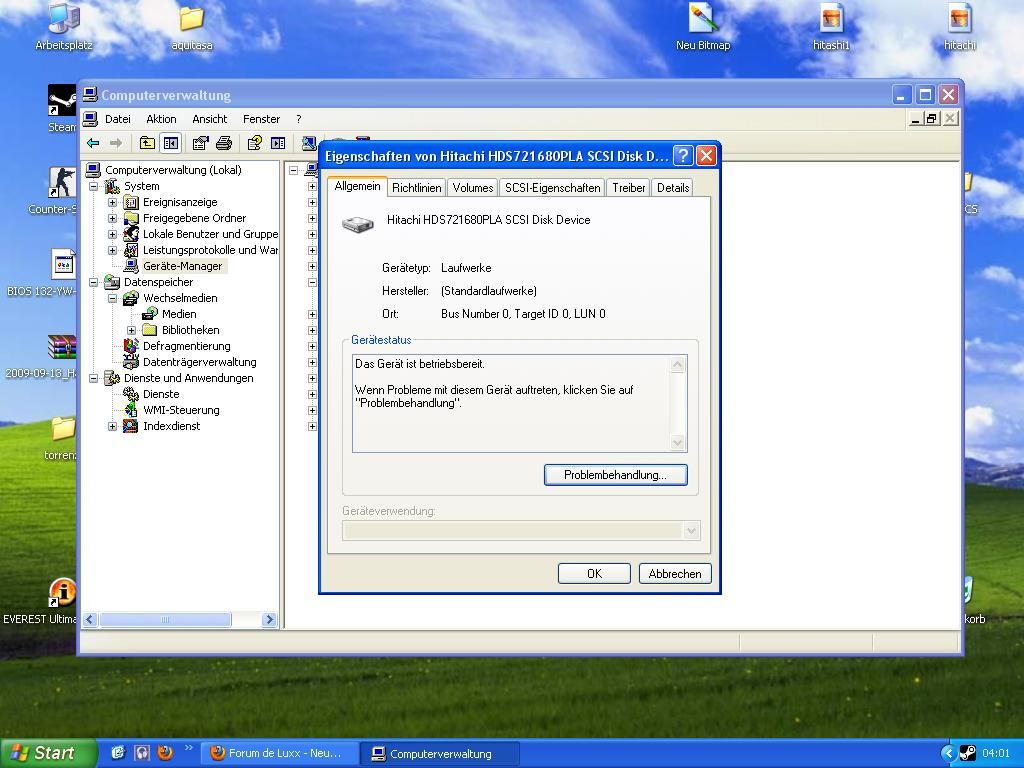Click the Firefox quick launch icon
Screen dimensions: 1024x768
pos(165,753)
